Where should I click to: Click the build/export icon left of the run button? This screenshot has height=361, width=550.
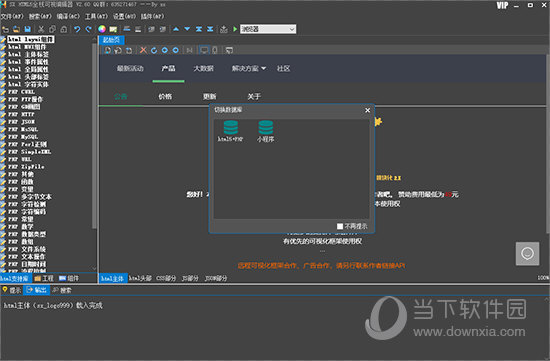click(223, 29)
